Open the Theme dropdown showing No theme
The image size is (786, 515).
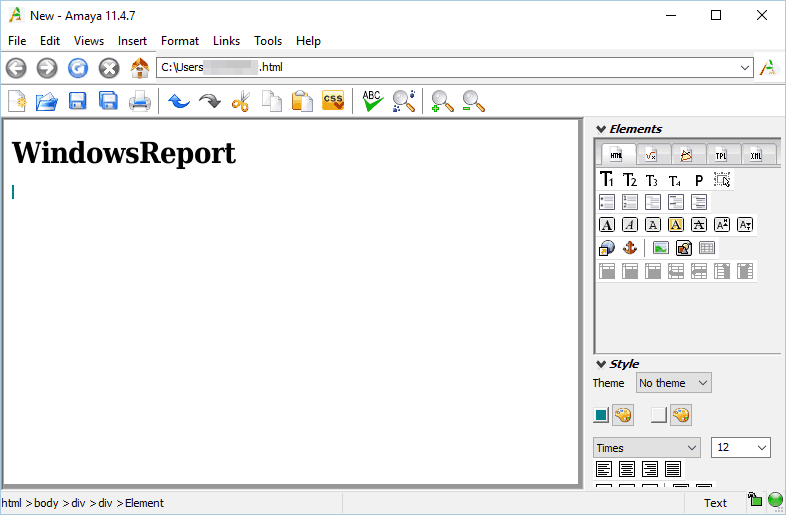674,383
